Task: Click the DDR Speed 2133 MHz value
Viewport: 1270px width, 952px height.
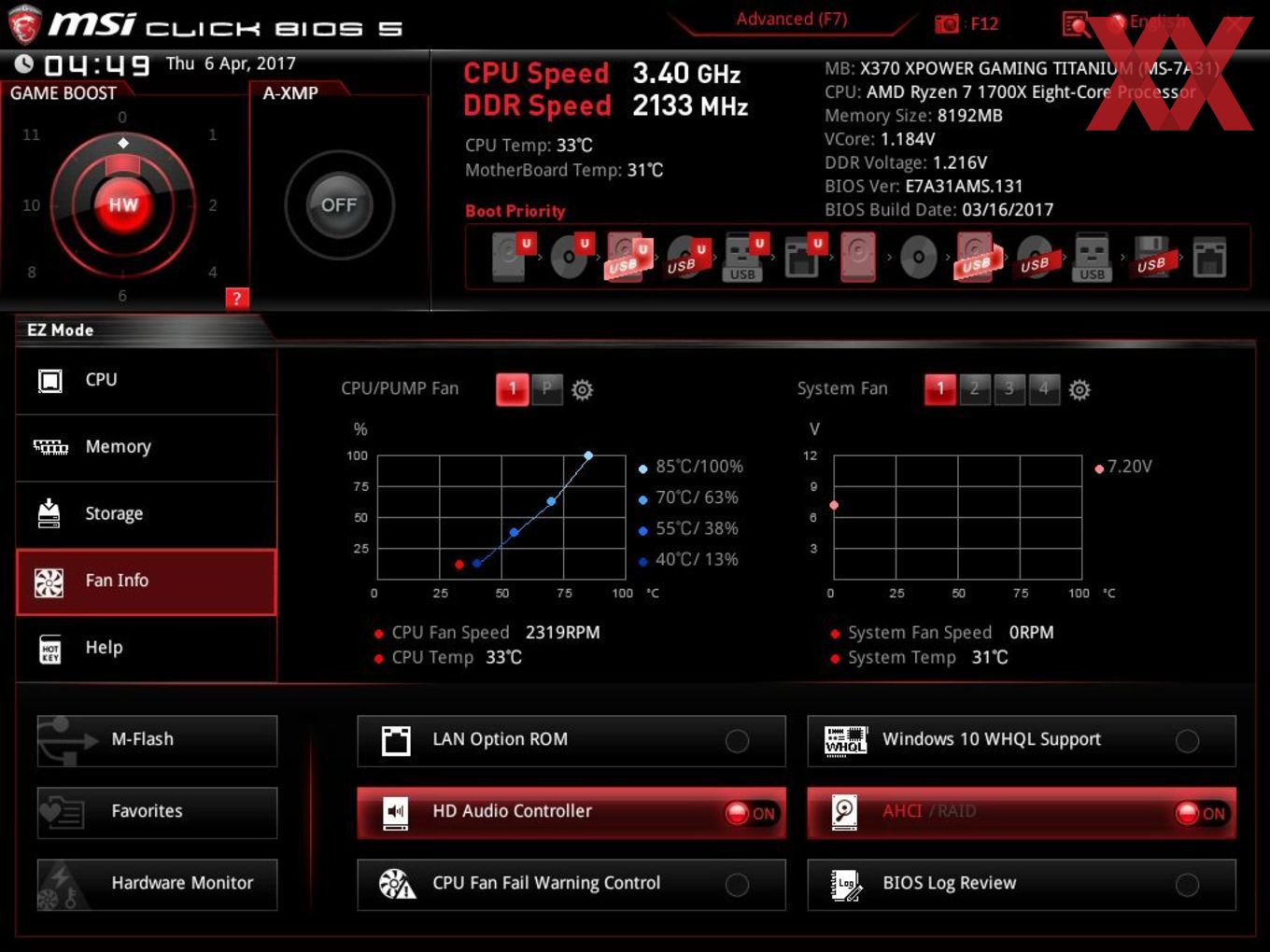Action: (690, 106)
